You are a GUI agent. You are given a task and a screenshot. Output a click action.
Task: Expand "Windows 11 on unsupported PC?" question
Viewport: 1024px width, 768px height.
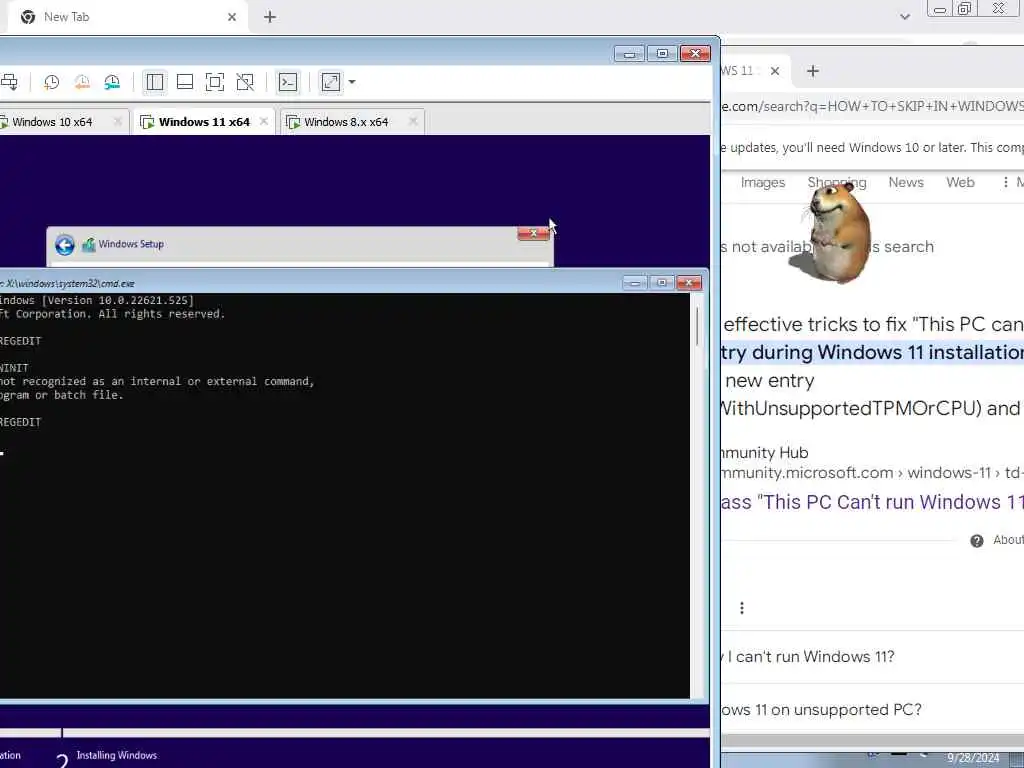pyautogui.click(x=872, y=710)
